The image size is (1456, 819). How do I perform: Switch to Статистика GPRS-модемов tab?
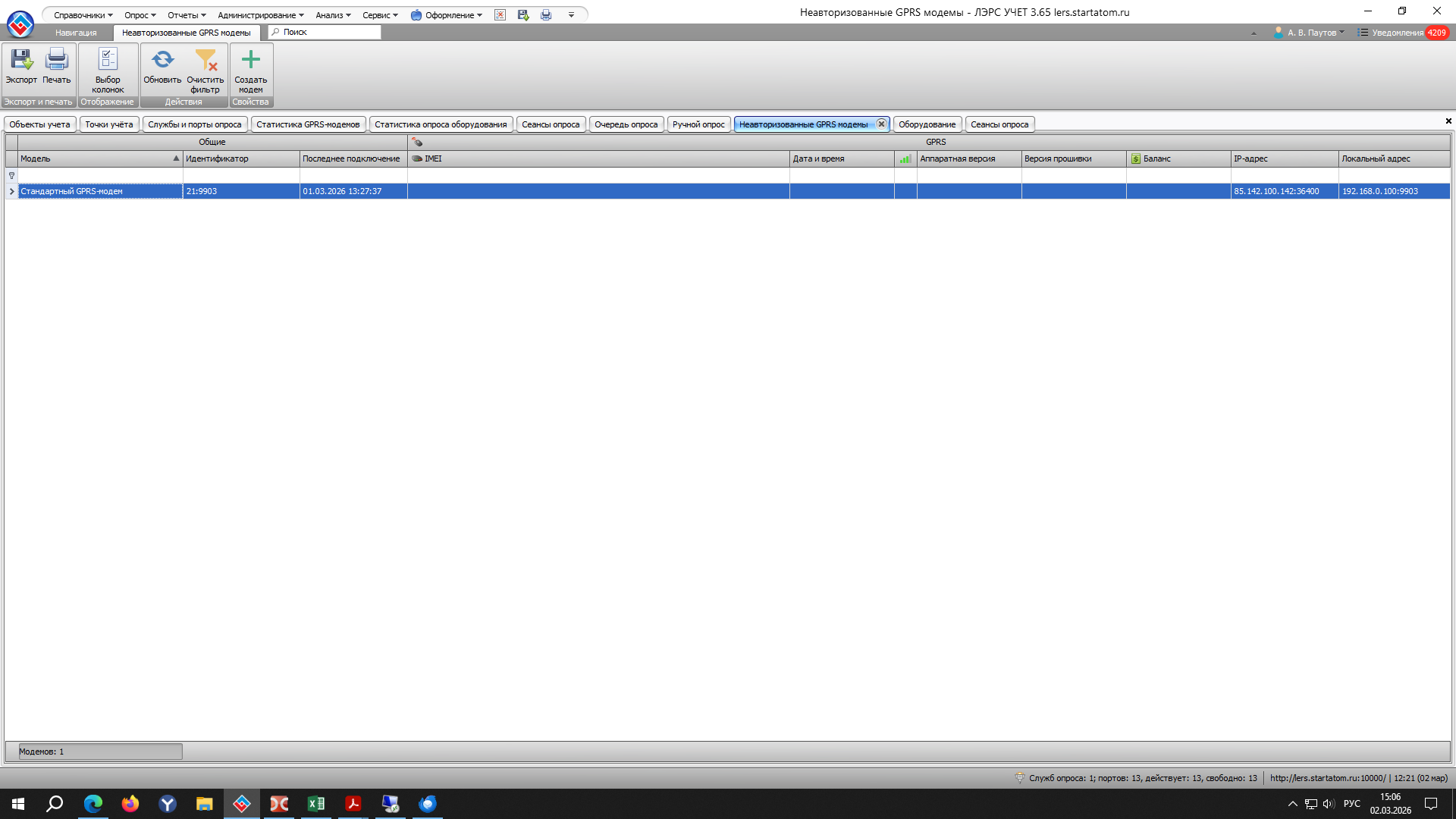click(308, 124)
